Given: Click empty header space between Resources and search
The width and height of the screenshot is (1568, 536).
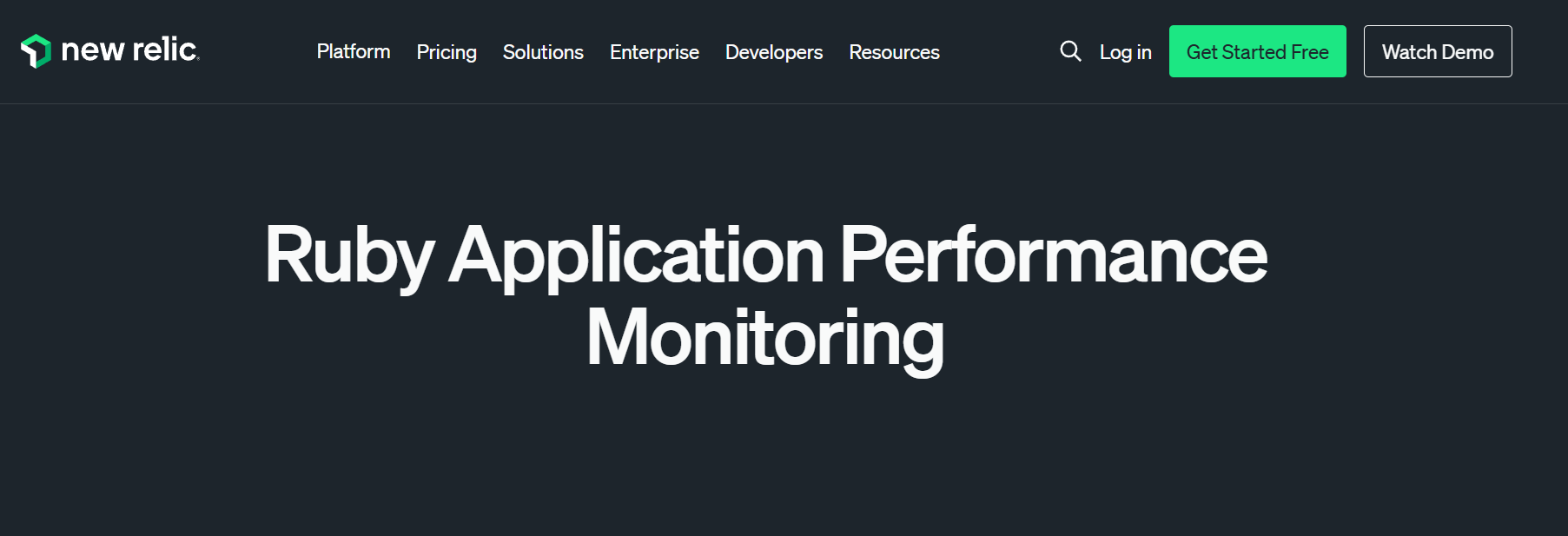Looking at the screenshot, I should point(999,52).
